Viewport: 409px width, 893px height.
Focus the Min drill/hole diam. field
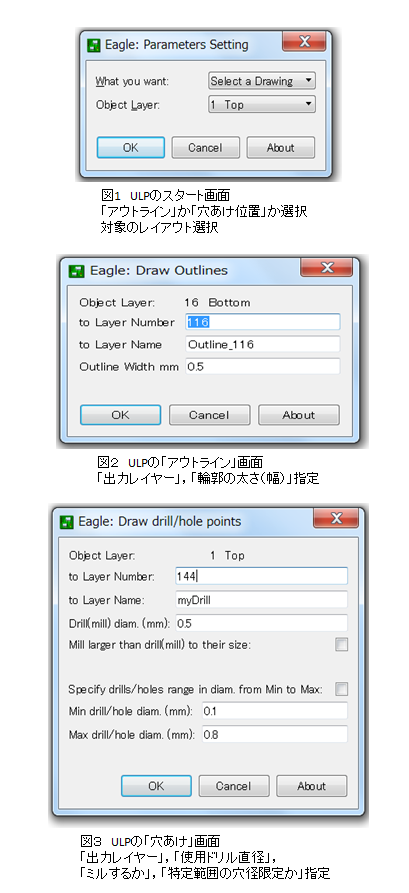275,711
